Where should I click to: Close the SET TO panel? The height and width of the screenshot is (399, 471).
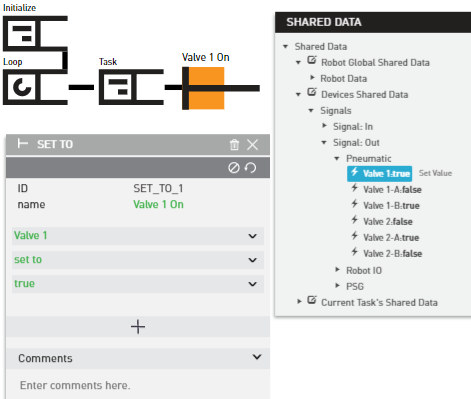point(252,145)
